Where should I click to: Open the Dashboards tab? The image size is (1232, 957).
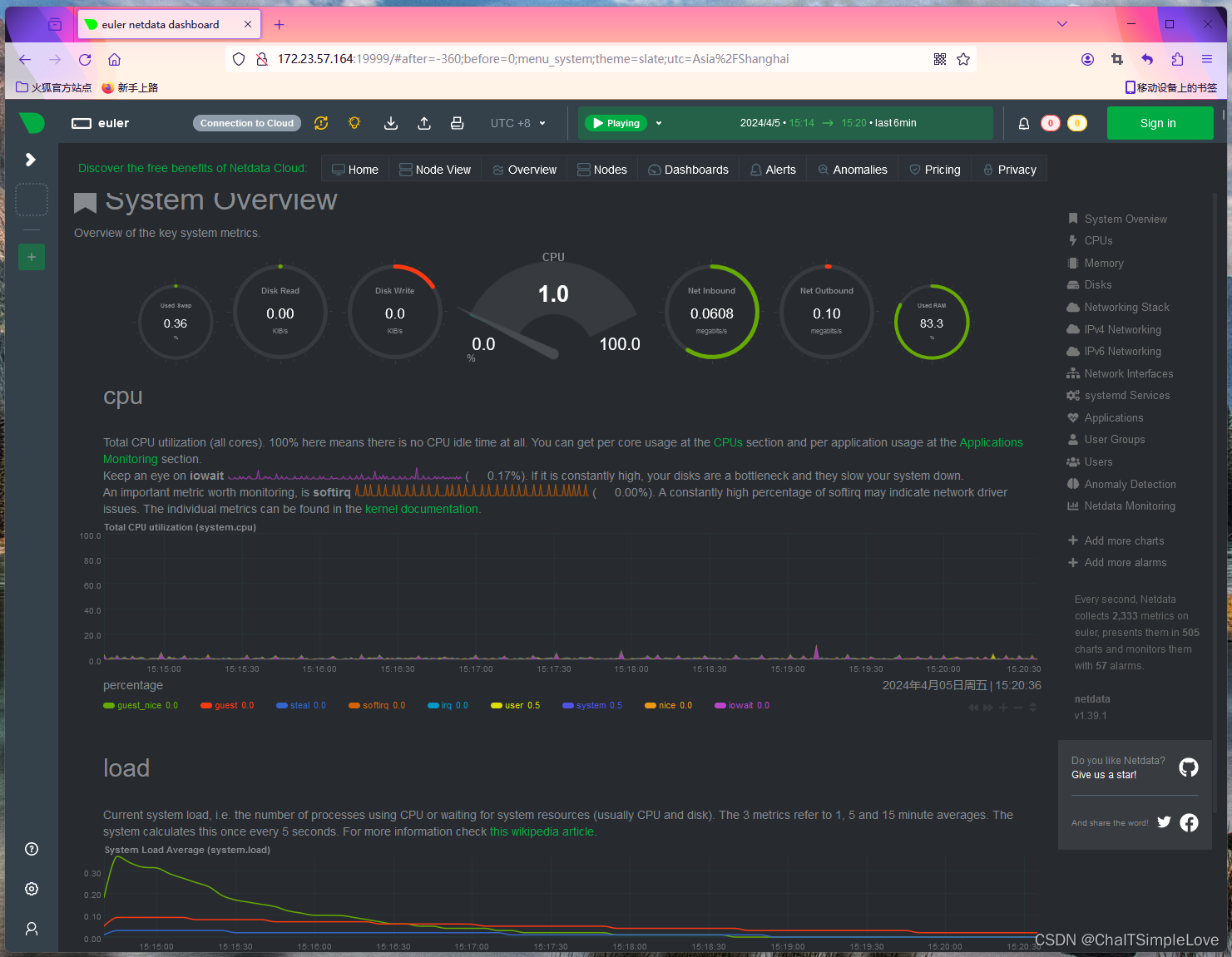pos(689,170)
